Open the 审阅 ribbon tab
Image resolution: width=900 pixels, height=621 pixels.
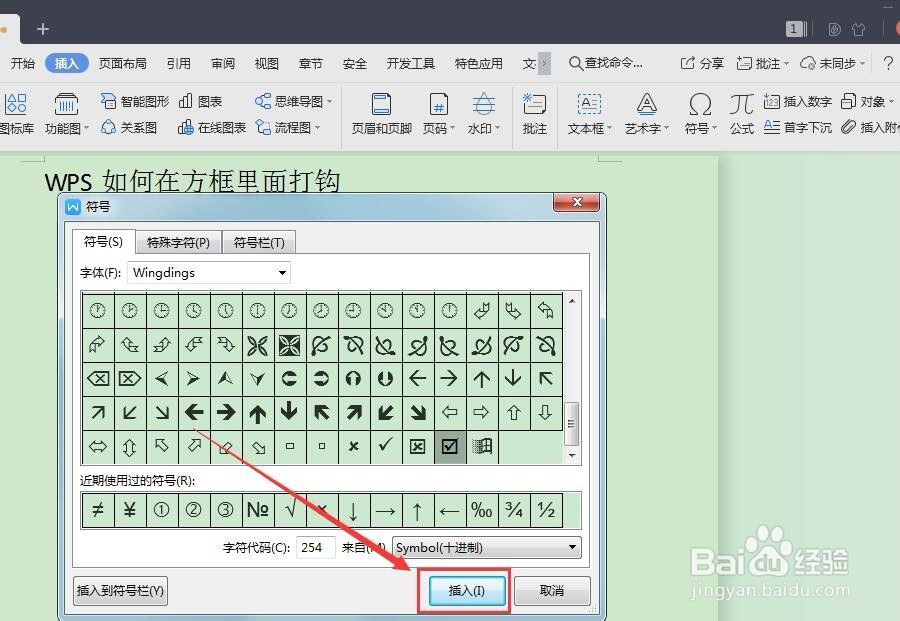point(223,63)
